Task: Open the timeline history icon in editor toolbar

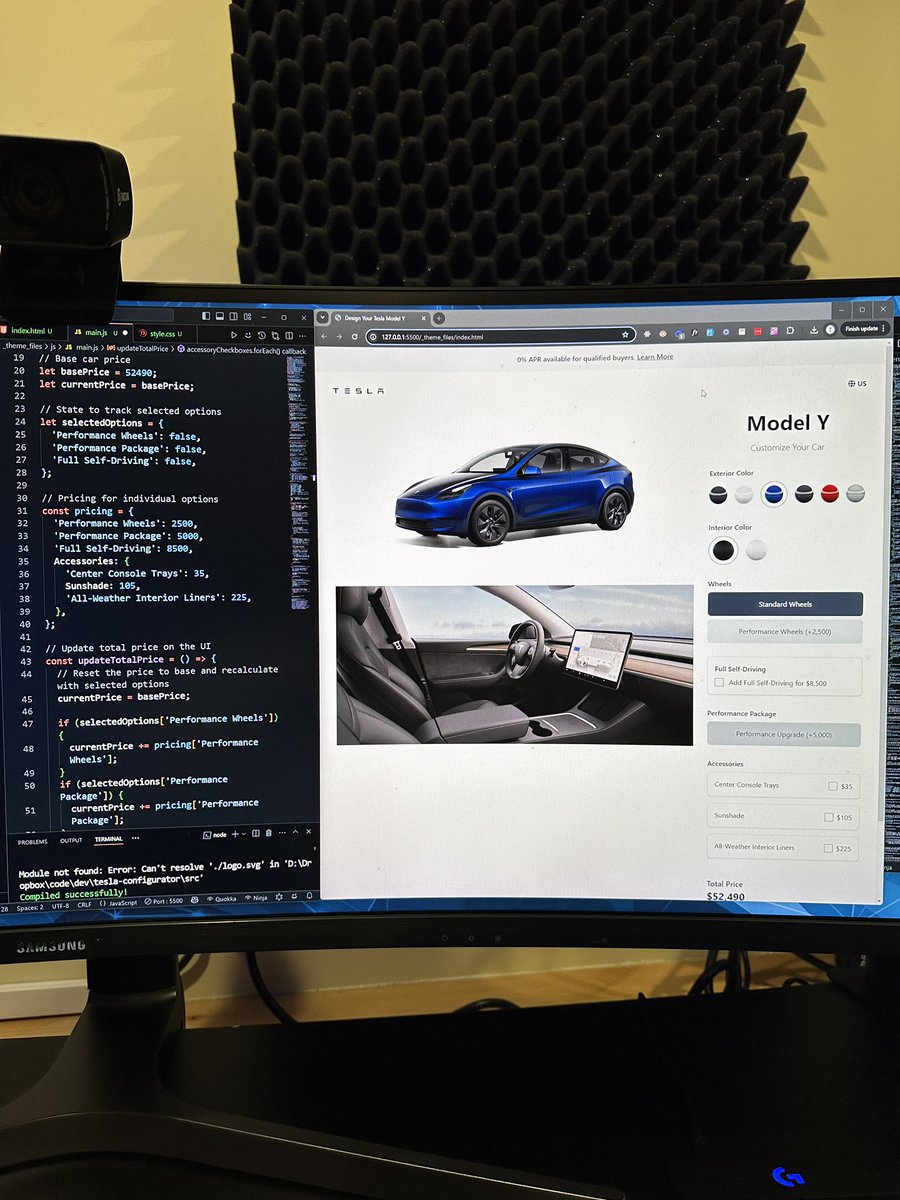Action: [261, 335]
